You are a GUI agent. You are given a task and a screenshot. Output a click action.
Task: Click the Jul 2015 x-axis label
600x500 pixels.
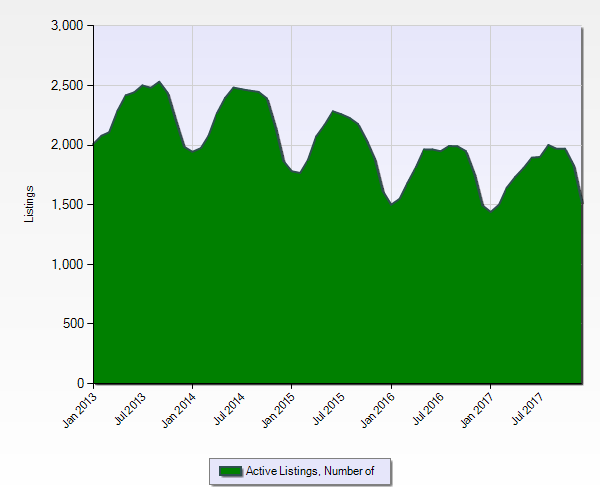tap(329, 409)
